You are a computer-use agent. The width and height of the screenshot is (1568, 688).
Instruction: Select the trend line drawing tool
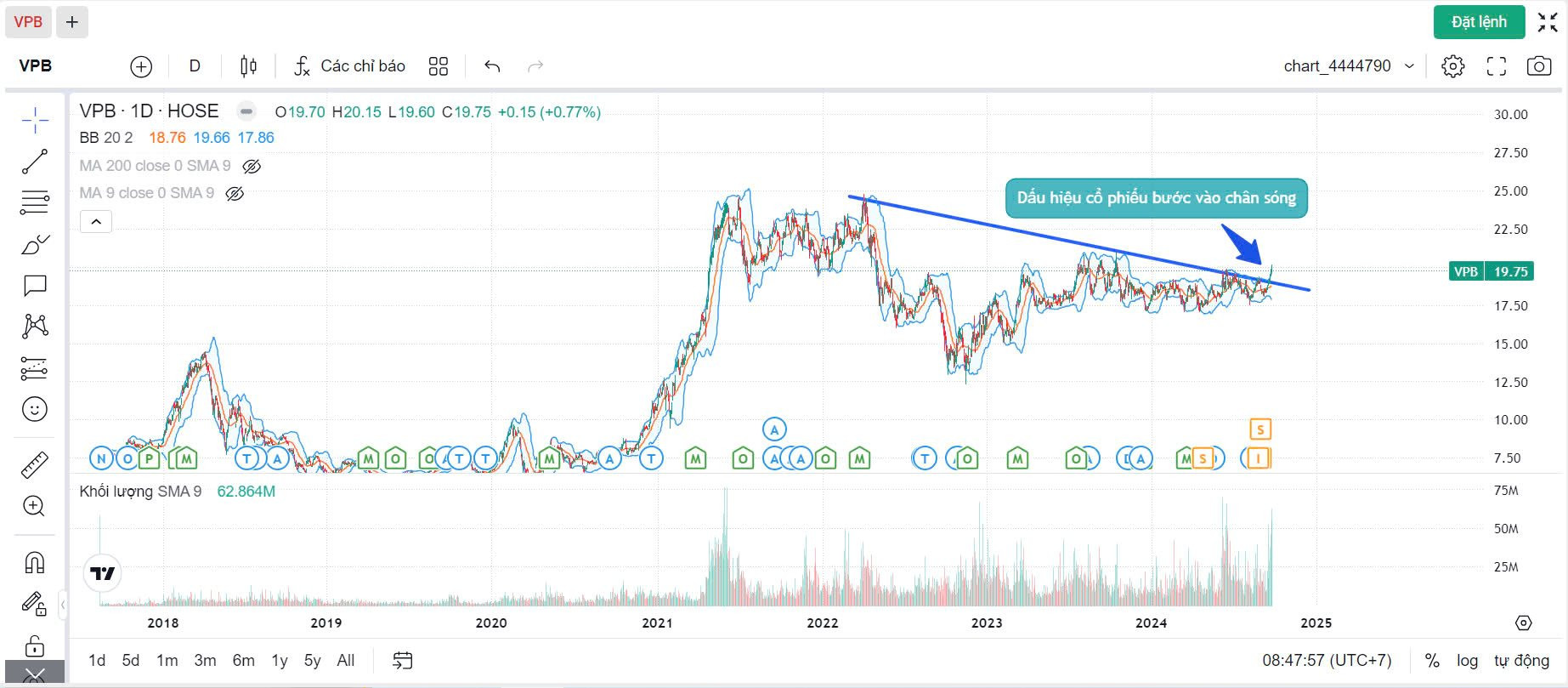tap(35, 162)
